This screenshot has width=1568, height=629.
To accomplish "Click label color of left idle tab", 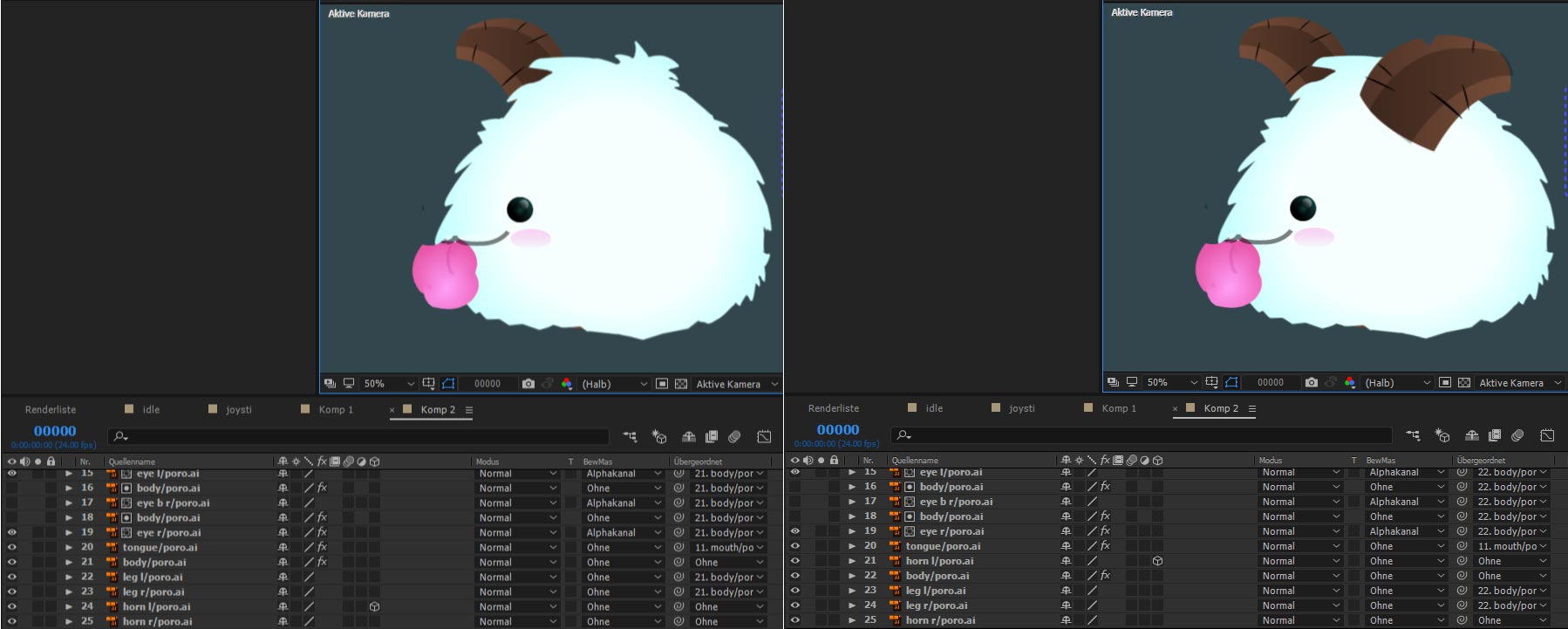I will [x=129, y=408].
